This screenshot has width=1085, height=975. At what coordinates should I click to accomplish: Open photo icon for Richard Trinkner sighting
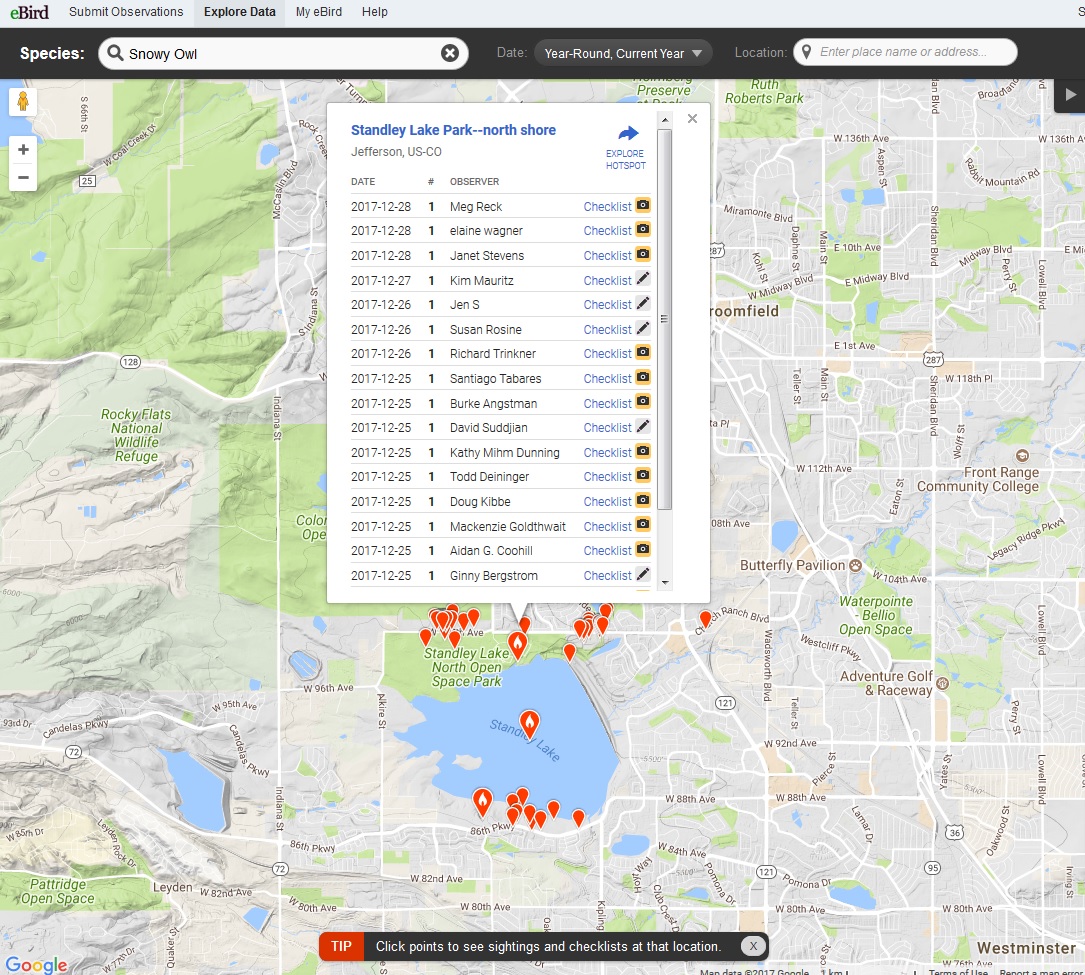point(643,352)
